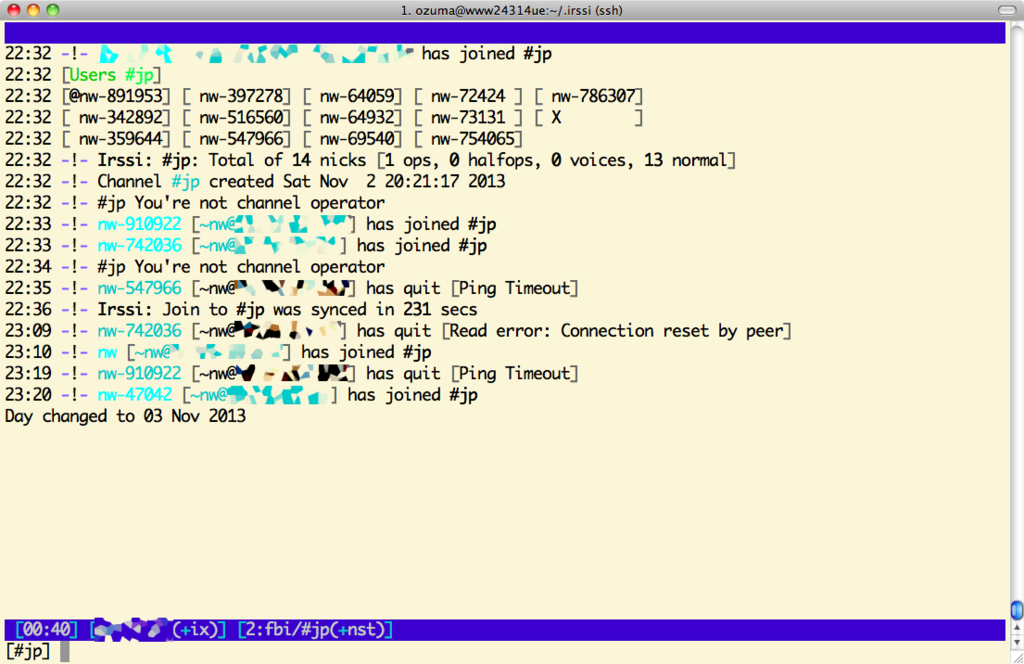Select nick nw-342892 in user list
Image resolution: width=1024 pixels, height=664 pixels.
point(120,118)
